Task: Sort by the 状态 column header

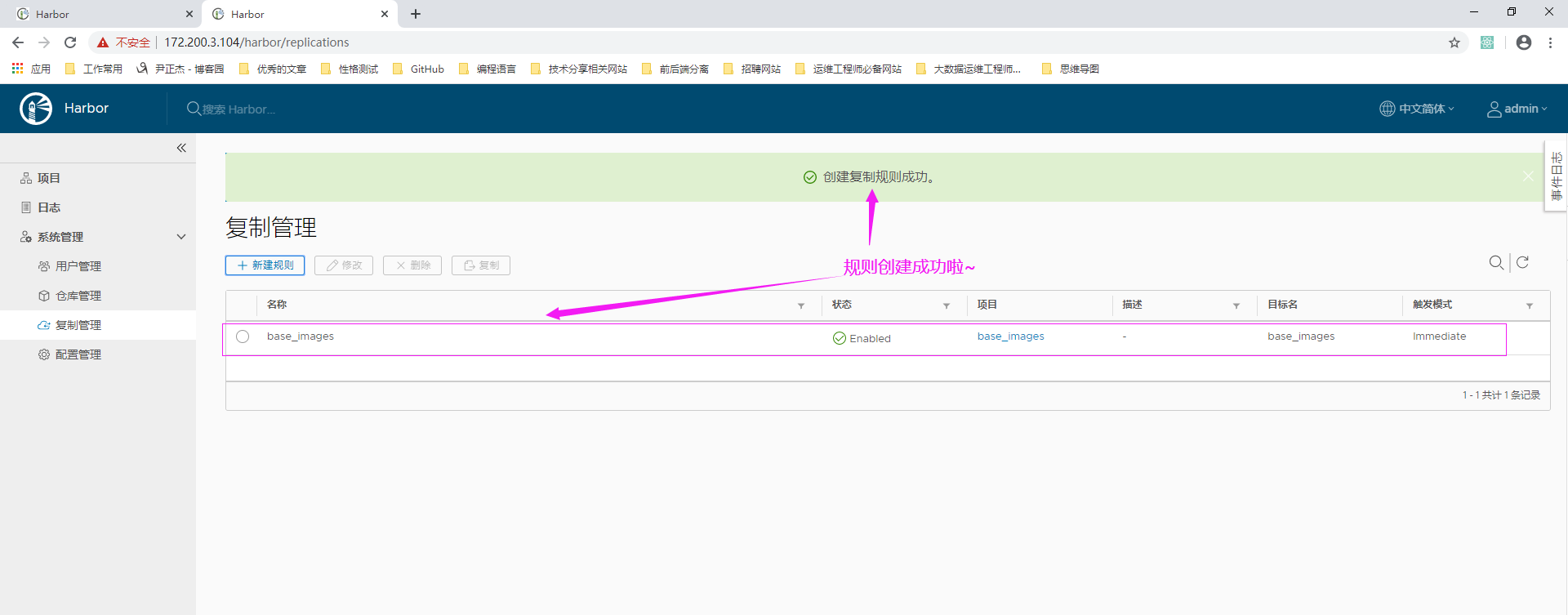Action: click(x=842, y=305)
